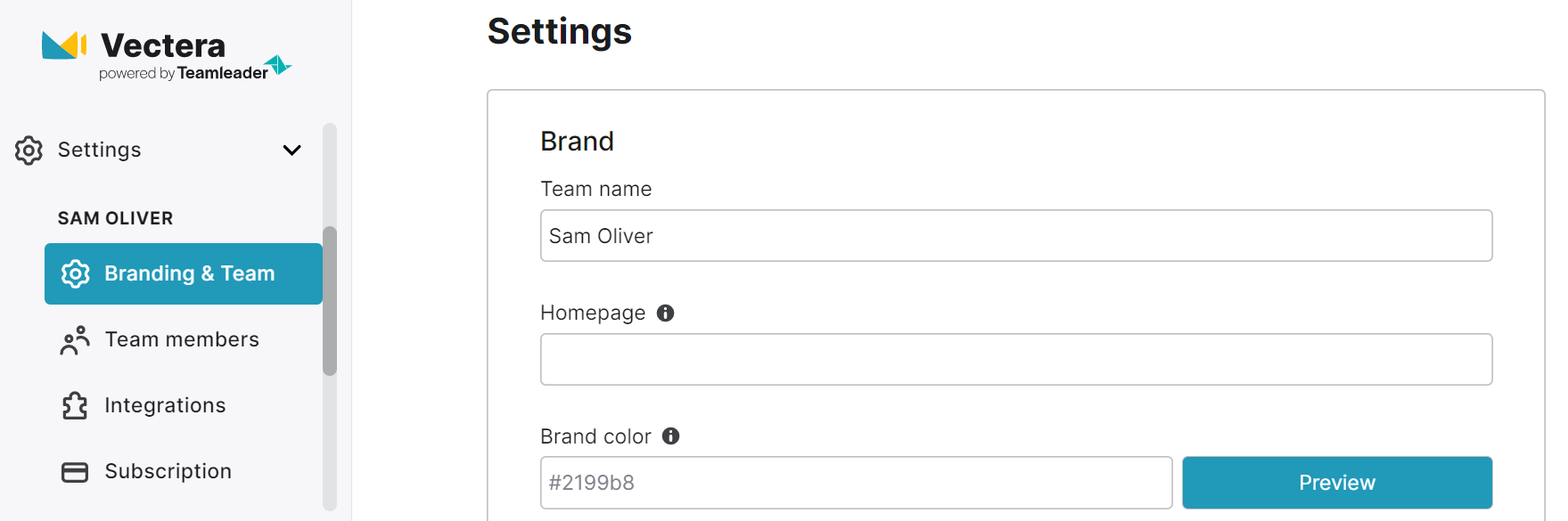Click the Branding & Team gear icon
The image size is (1568, 521).
click(x=76, y=273)
